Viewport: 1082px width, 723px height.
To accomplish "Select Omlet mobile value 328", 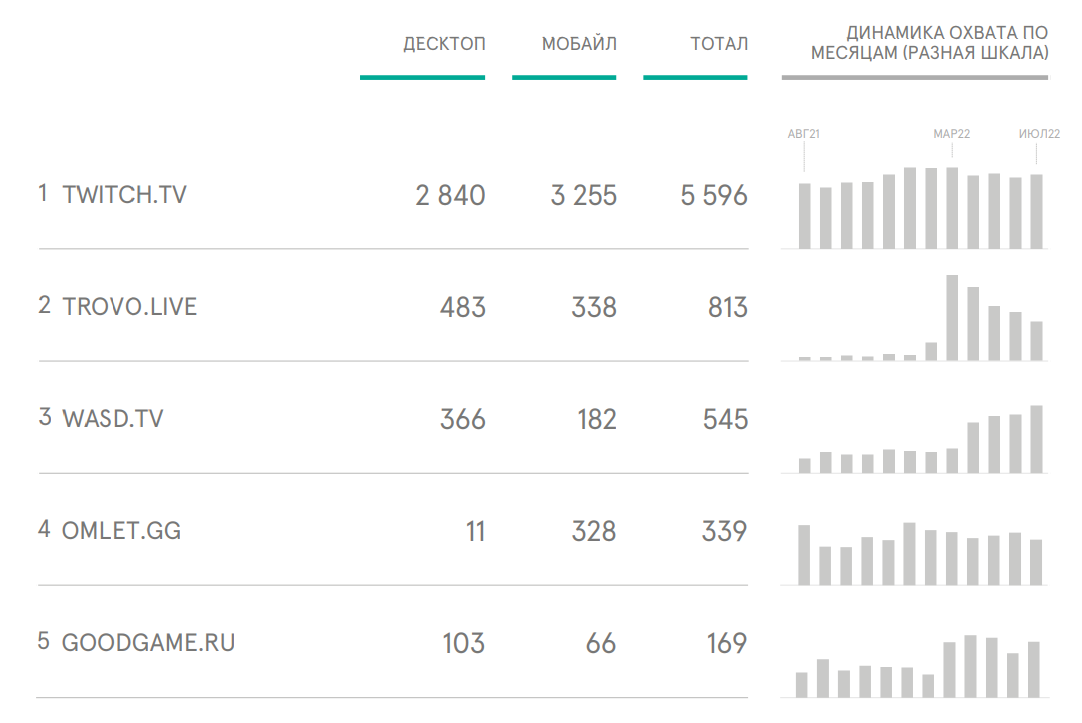I will click(x=594, y=531).
